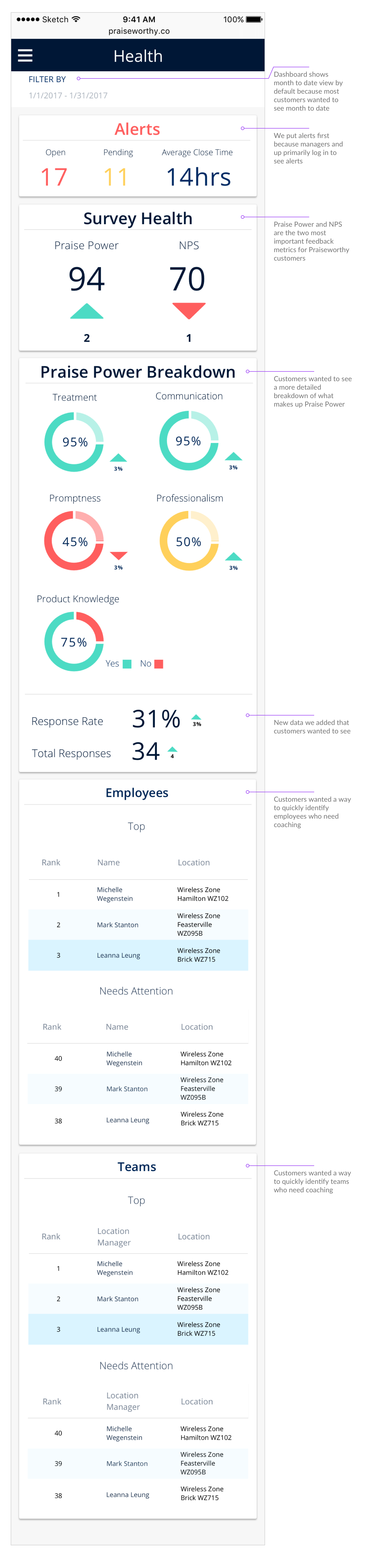
Task: Click the Survey Health heading
Action: [138, 218]
